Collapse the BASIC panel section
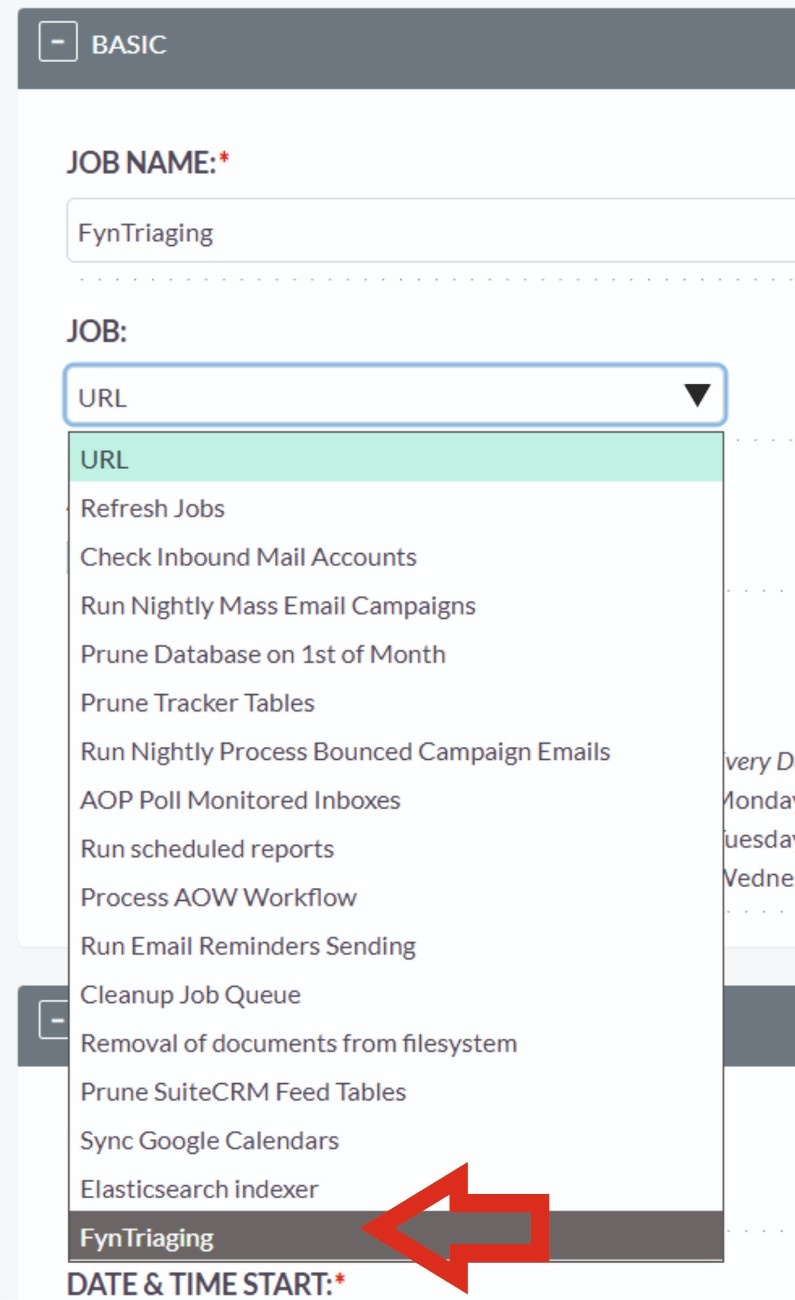Image resolution: width=795 pixels, height=1300 pixels. (58, 44)
